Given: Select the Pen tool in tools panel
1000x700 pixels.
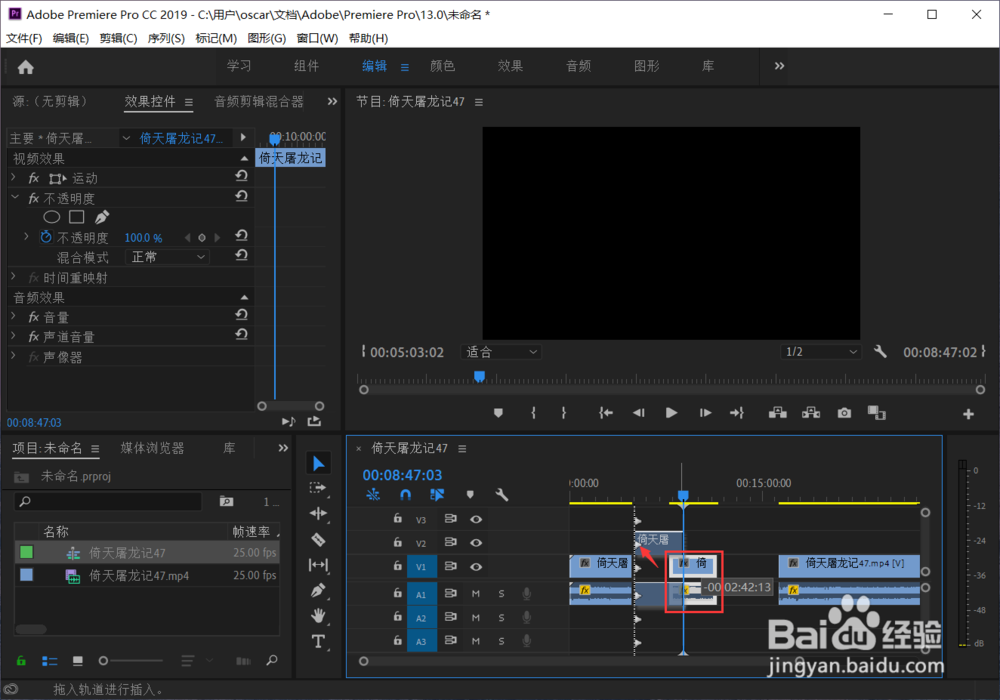Looking at the screenshot, I should tap(318, 591).
